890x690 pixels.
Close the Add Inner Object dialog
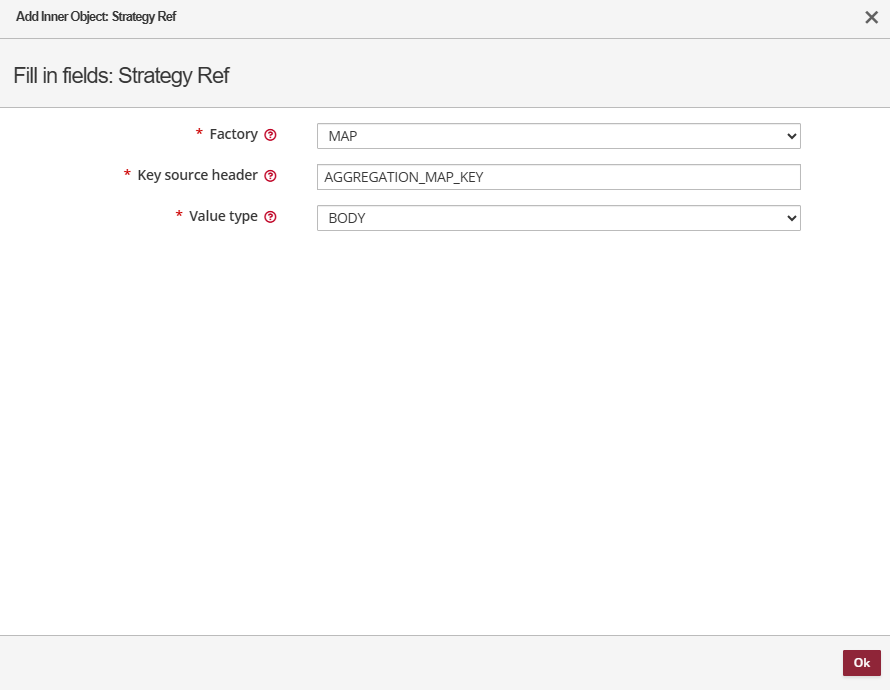click(871, 18)
